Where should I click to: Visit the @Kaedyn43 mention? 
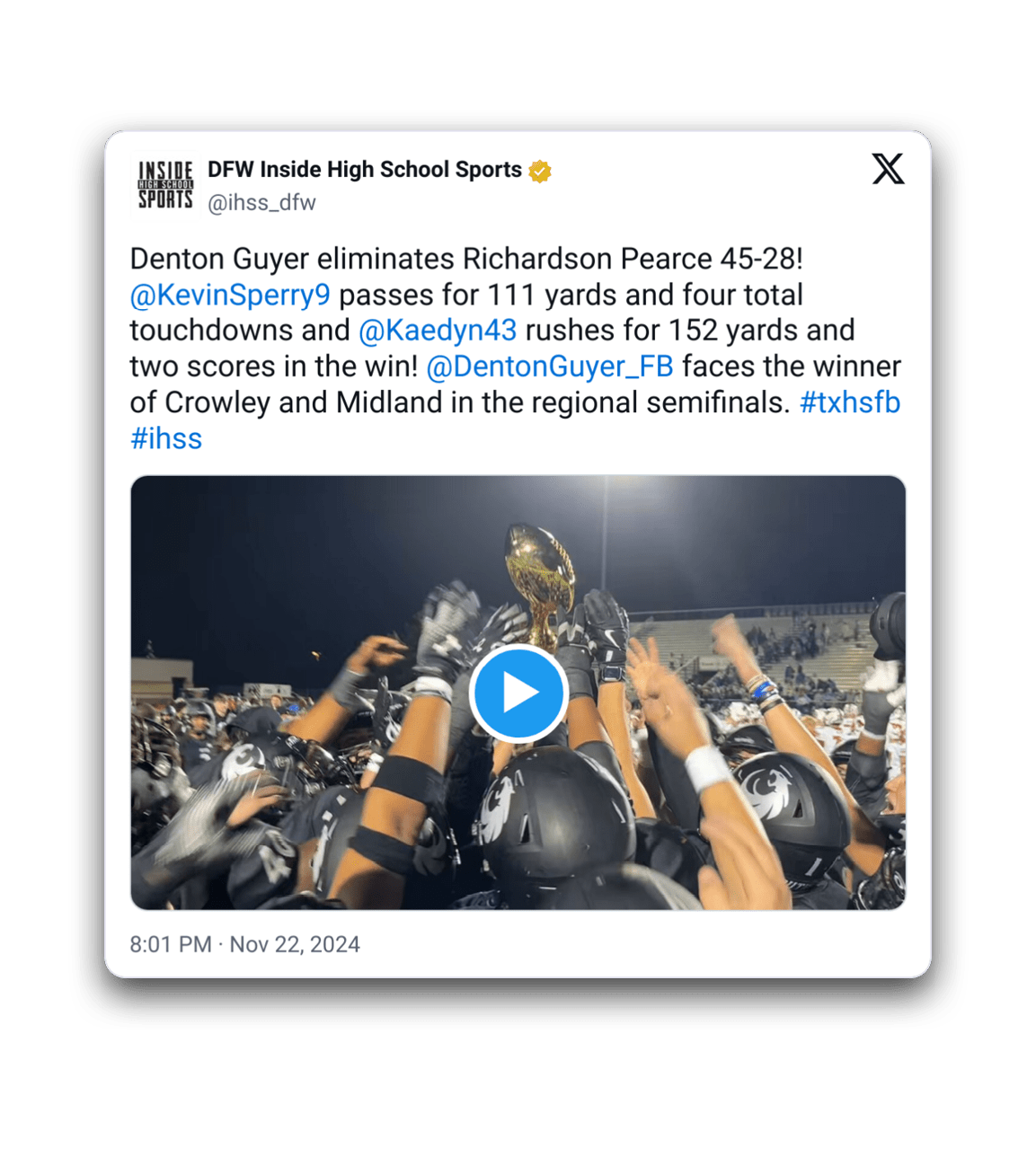438,331
